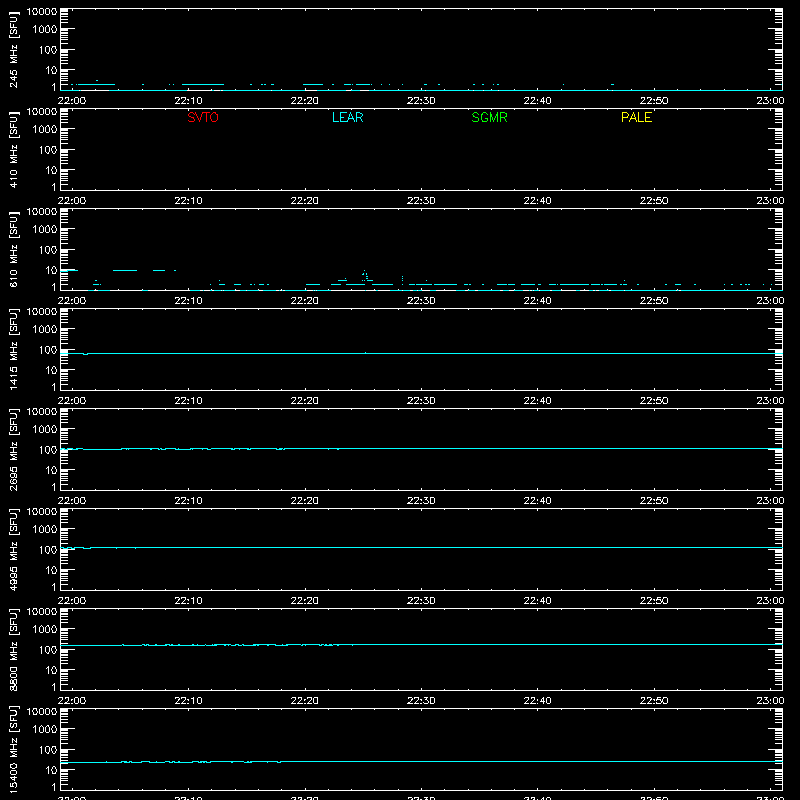This screenshot has height=800, width=800.
Task: Select the 1415 MHz [SFU] axis title
Action: [x=13, y=349]
